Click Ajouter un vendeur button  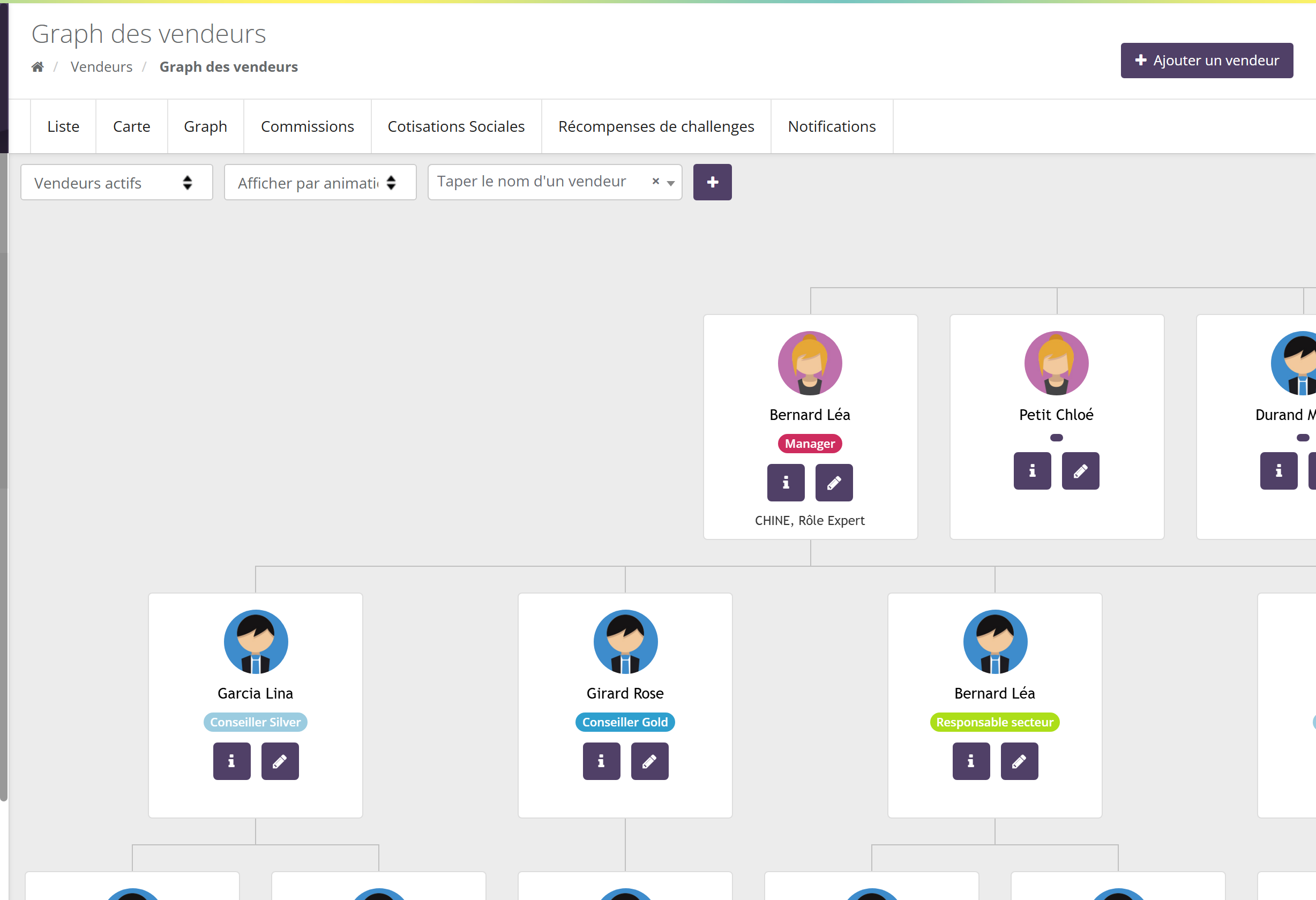tap(1206, 60)
